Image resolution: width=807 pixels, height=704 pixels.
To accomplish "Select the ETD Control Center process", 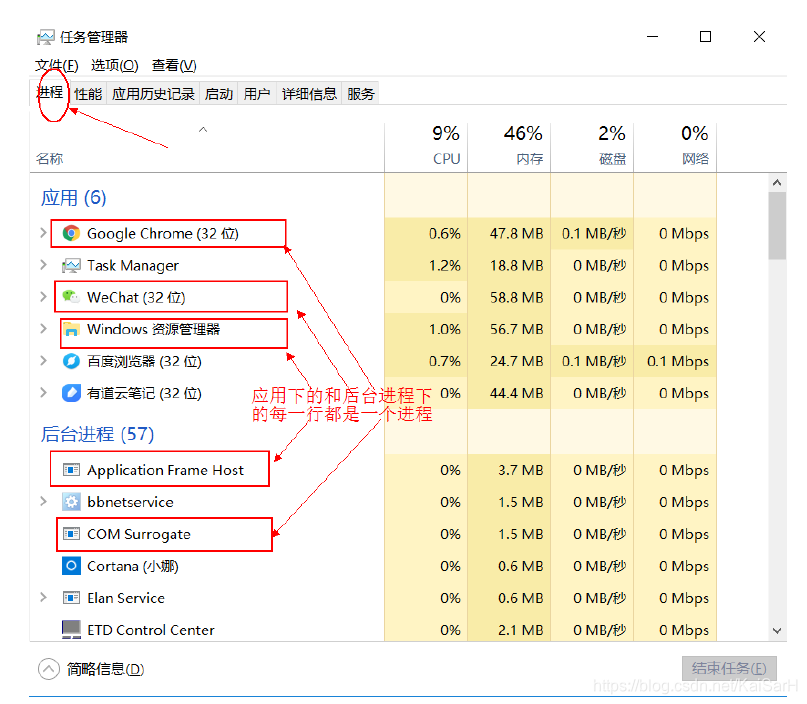I will [148, 630].
